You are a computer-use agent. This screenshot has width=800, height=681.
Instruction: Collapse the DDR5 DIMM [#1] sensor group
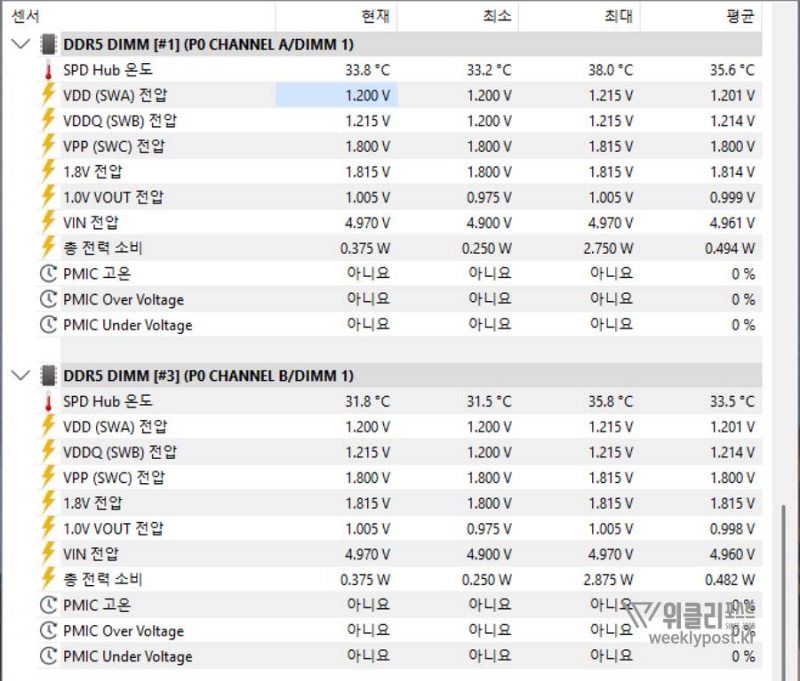(x=20, y=44)
